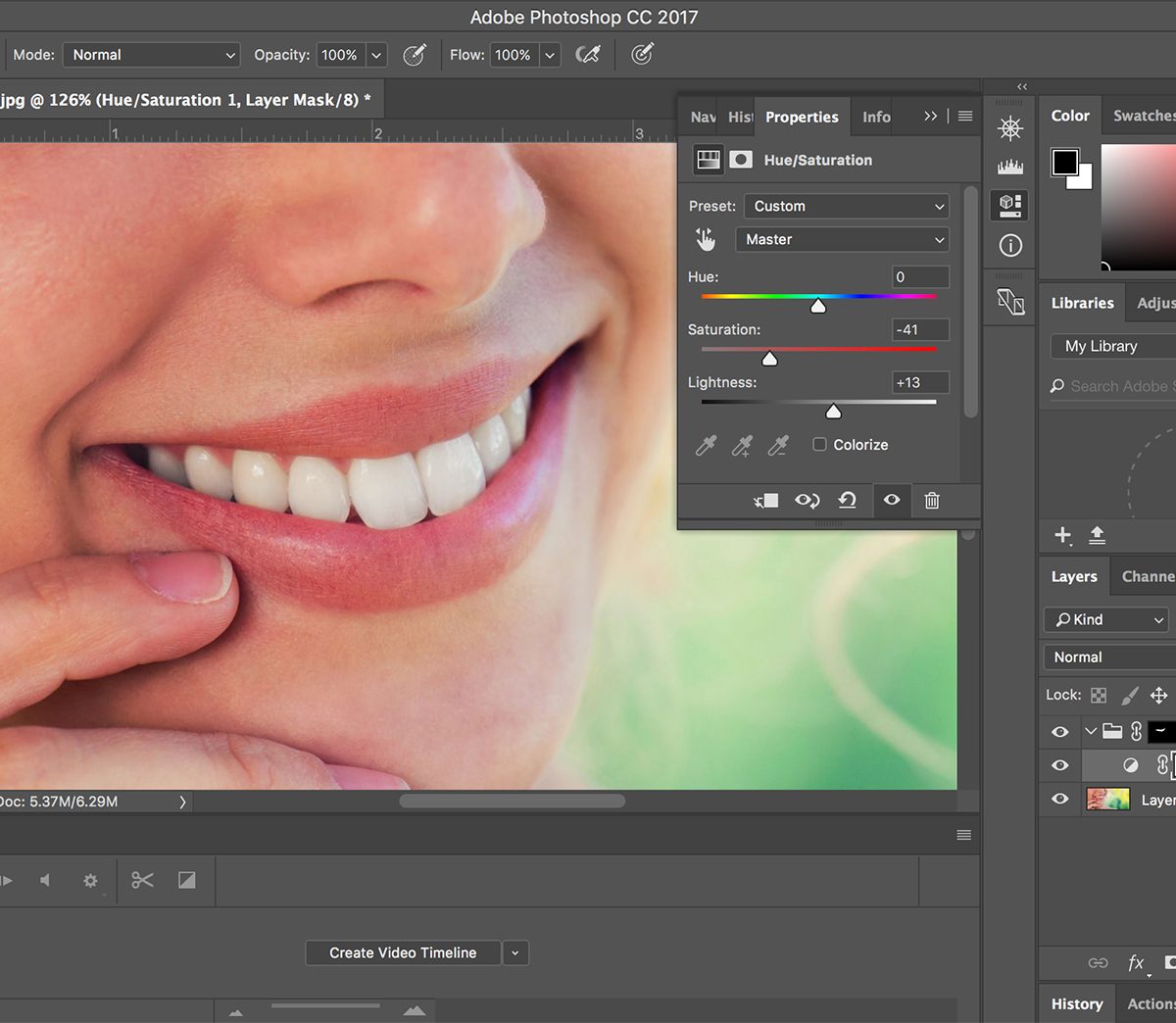1176x1023 pixels.
Task: Open dropdown beside Create Video Timeline
Action: [x=515, y=952]
